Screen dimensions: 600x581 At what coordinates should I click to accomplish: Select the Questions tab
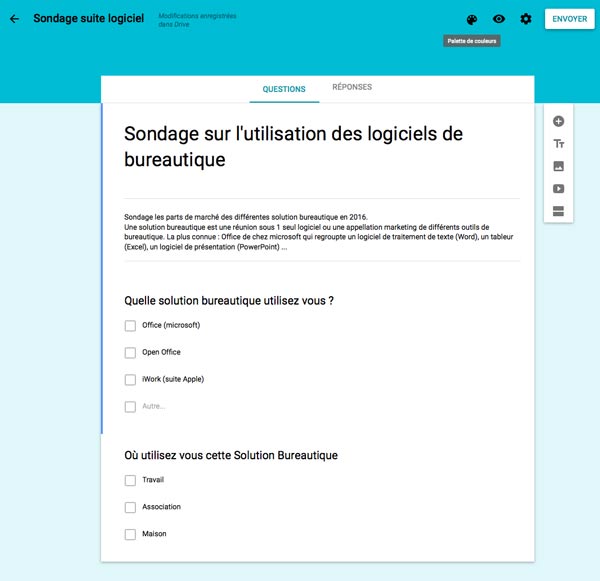click(x=284, y=89)
